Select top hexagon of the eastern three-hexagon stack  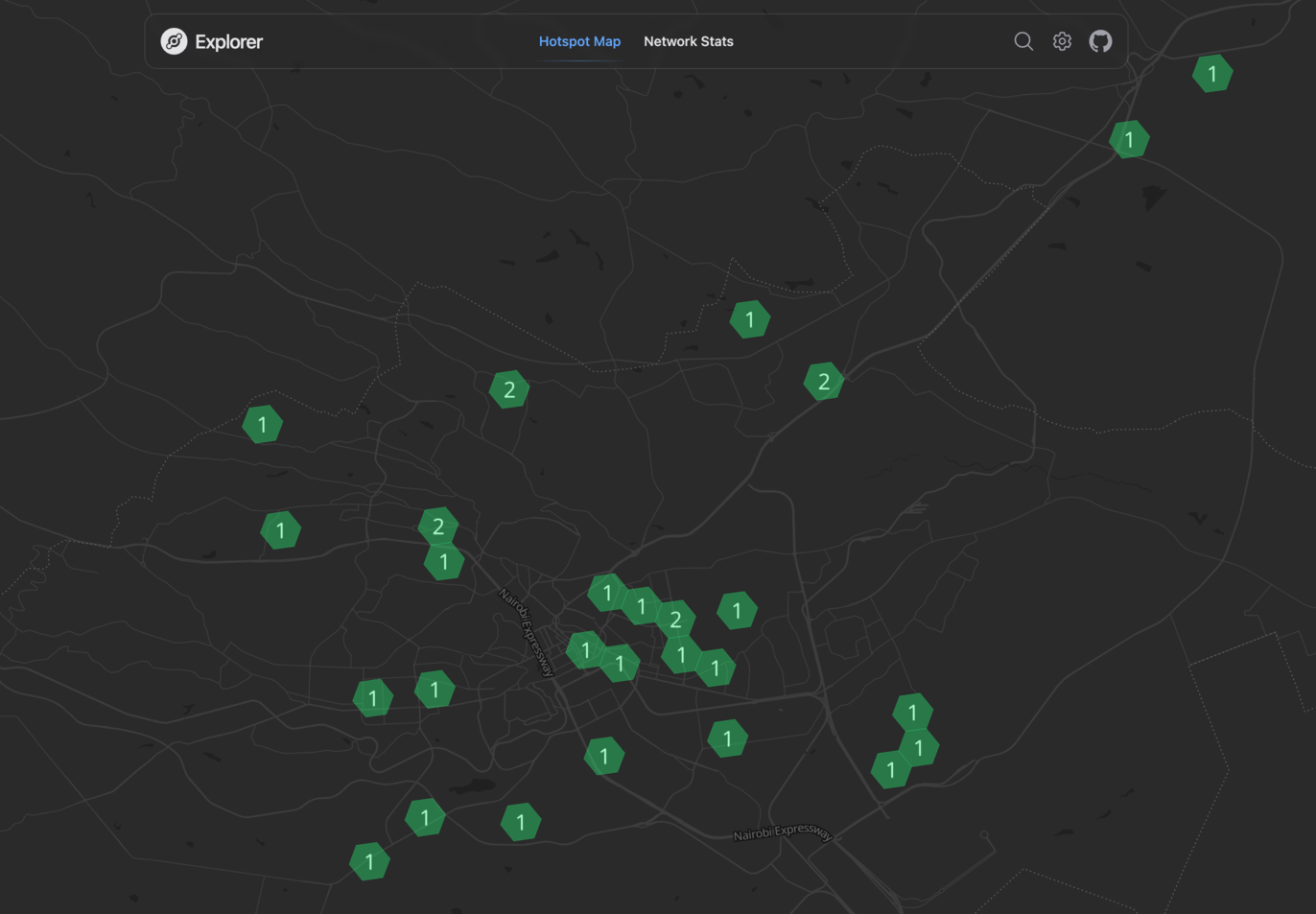(912, 711)
